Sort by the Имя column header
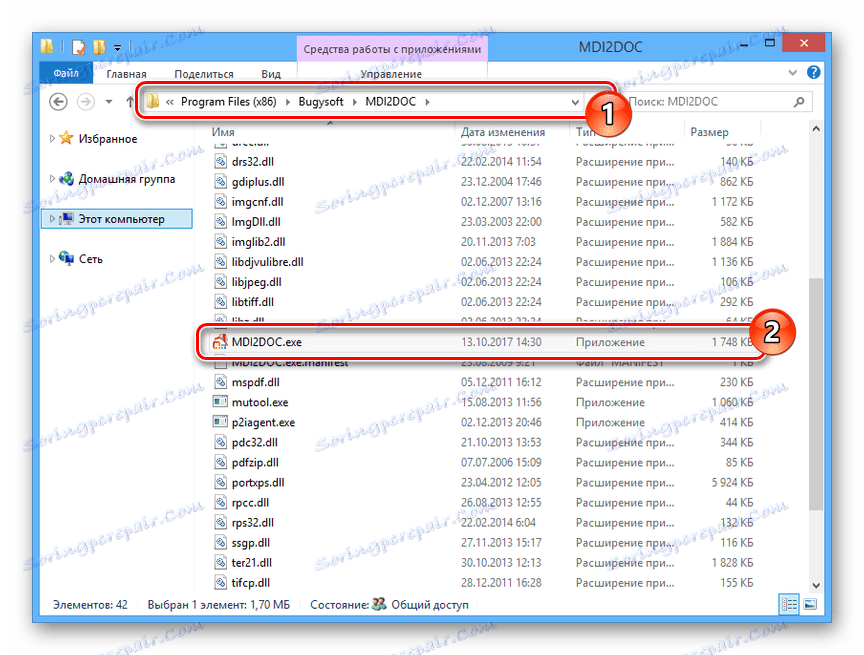 click(x=223, y=132)
